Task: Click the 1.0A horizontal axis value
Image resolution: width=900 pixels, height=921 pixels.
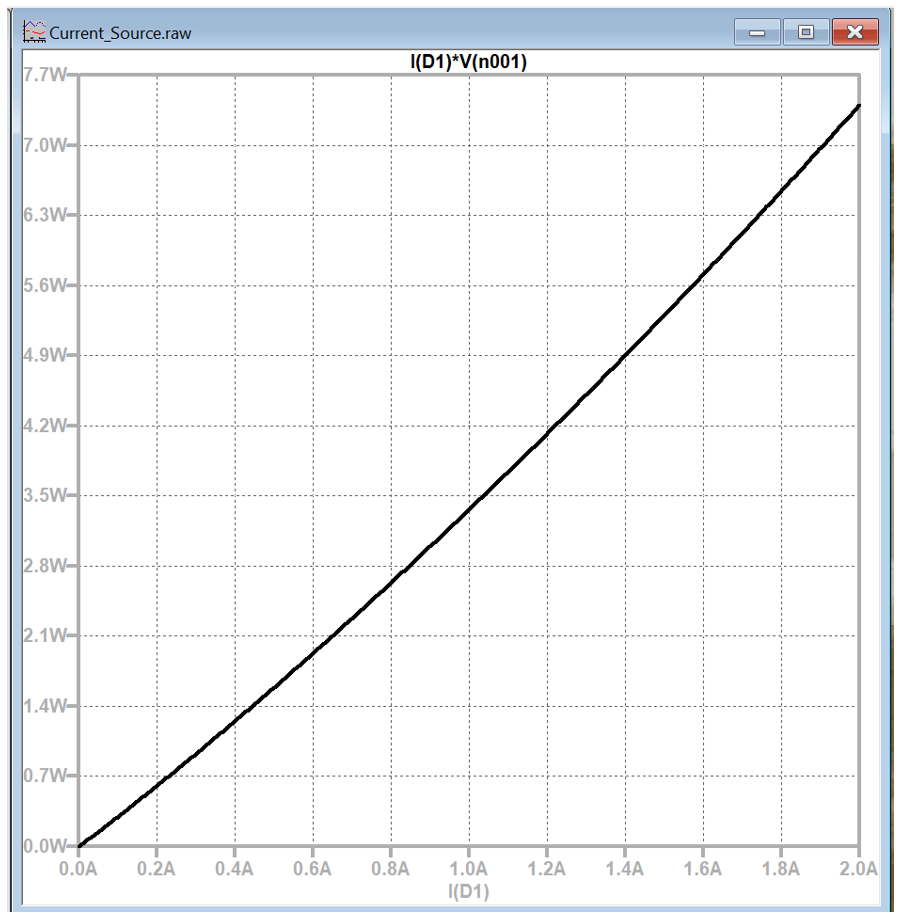Action: (x=469, y=868)
